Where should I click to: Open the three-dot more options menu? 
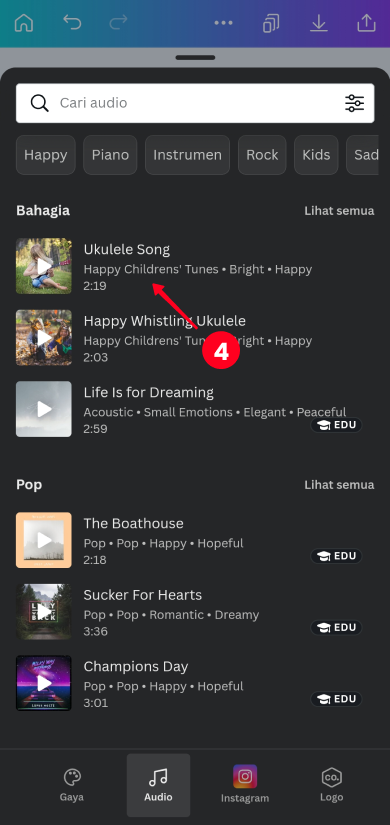click(x=224, y=23)
